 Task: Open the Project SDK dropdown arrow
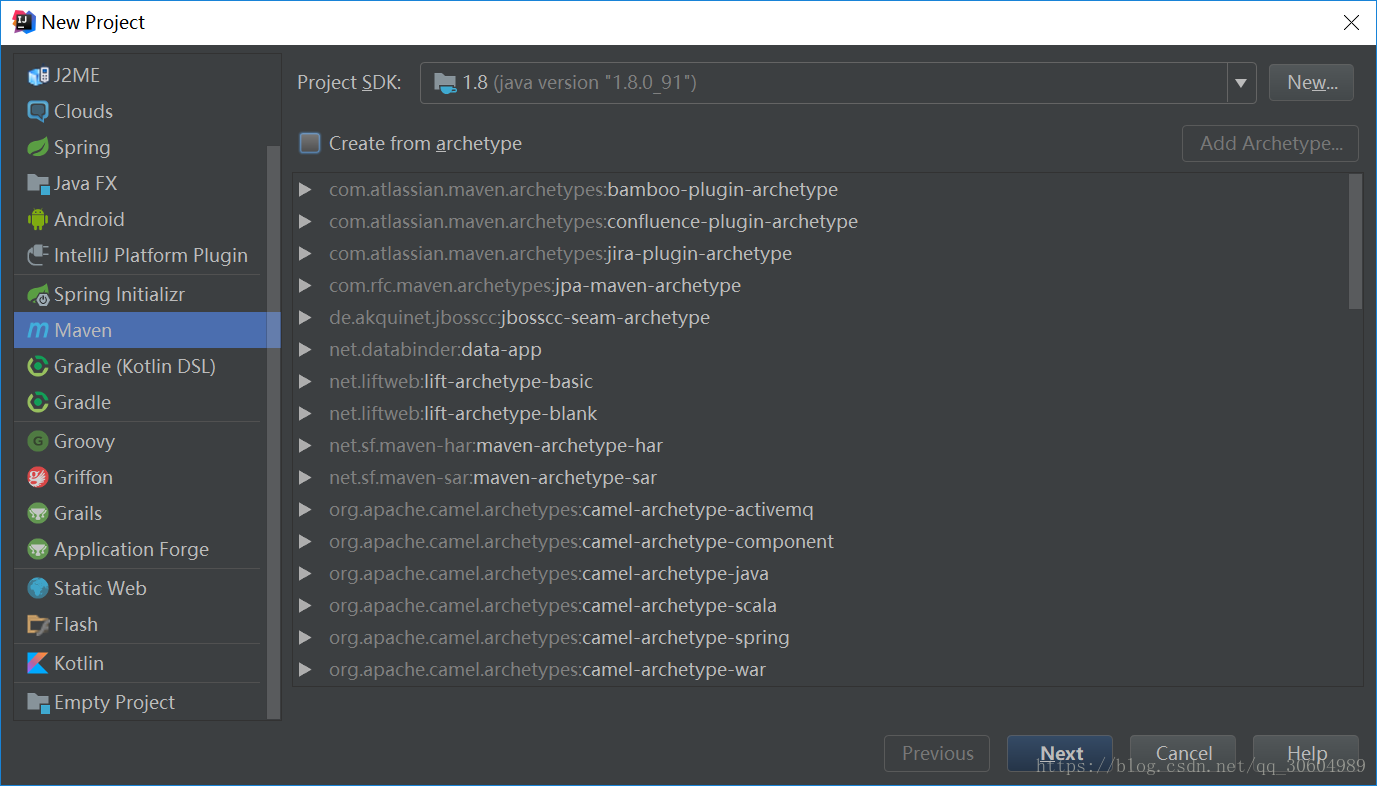point(1241,83)
